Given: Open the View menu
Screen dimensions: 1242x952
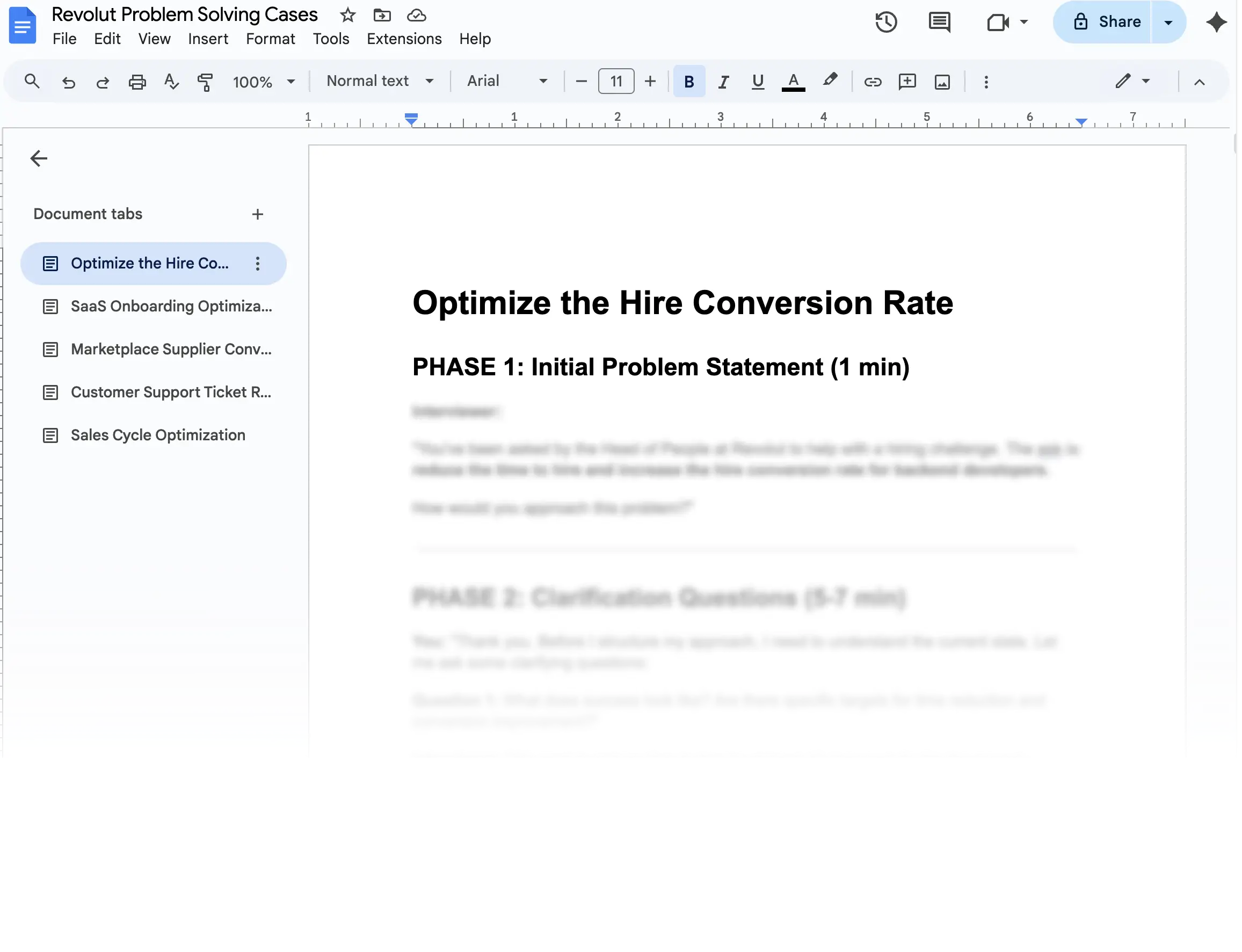Looking at the screenshot, I should coord(154,39).
